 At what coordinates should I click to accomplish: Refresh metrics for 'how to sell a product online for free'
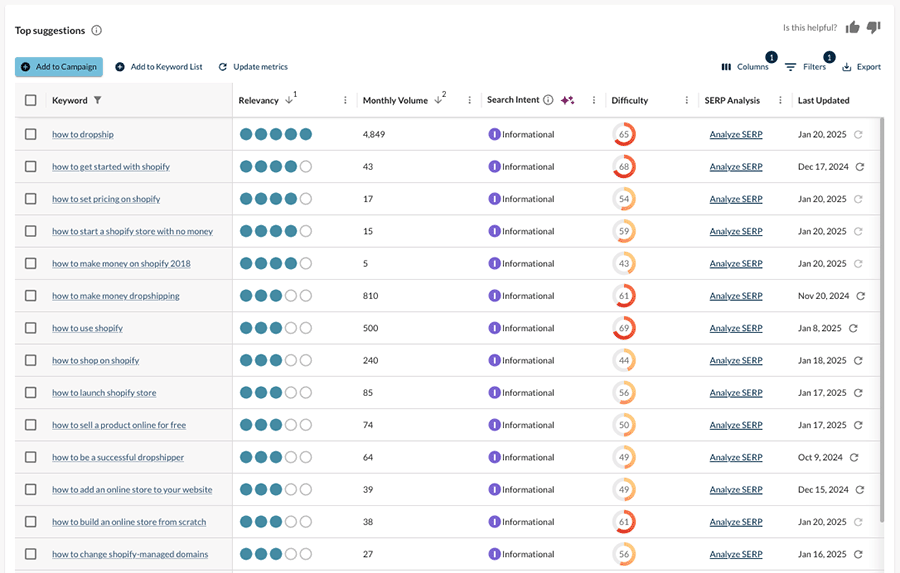(858, 425)
